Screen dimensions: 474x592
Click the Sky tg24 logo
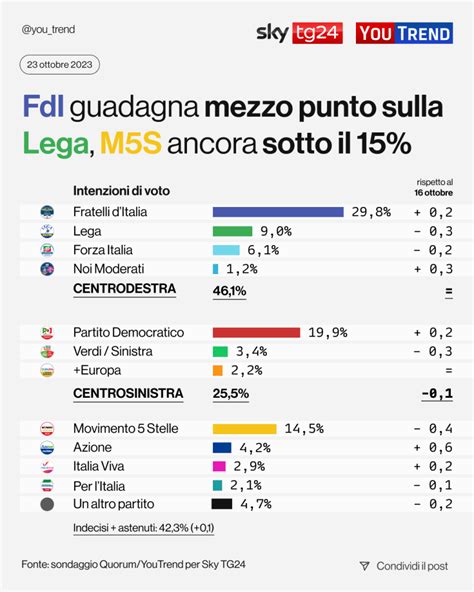(x=300, y=33)
